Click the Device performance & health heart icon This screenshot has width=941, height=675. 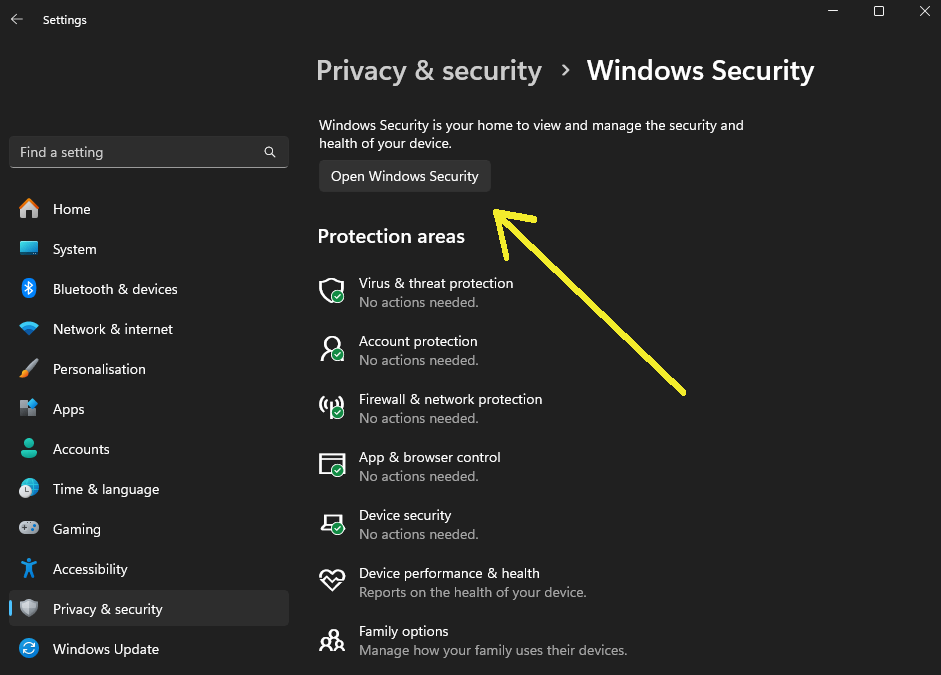coord(331,580)
